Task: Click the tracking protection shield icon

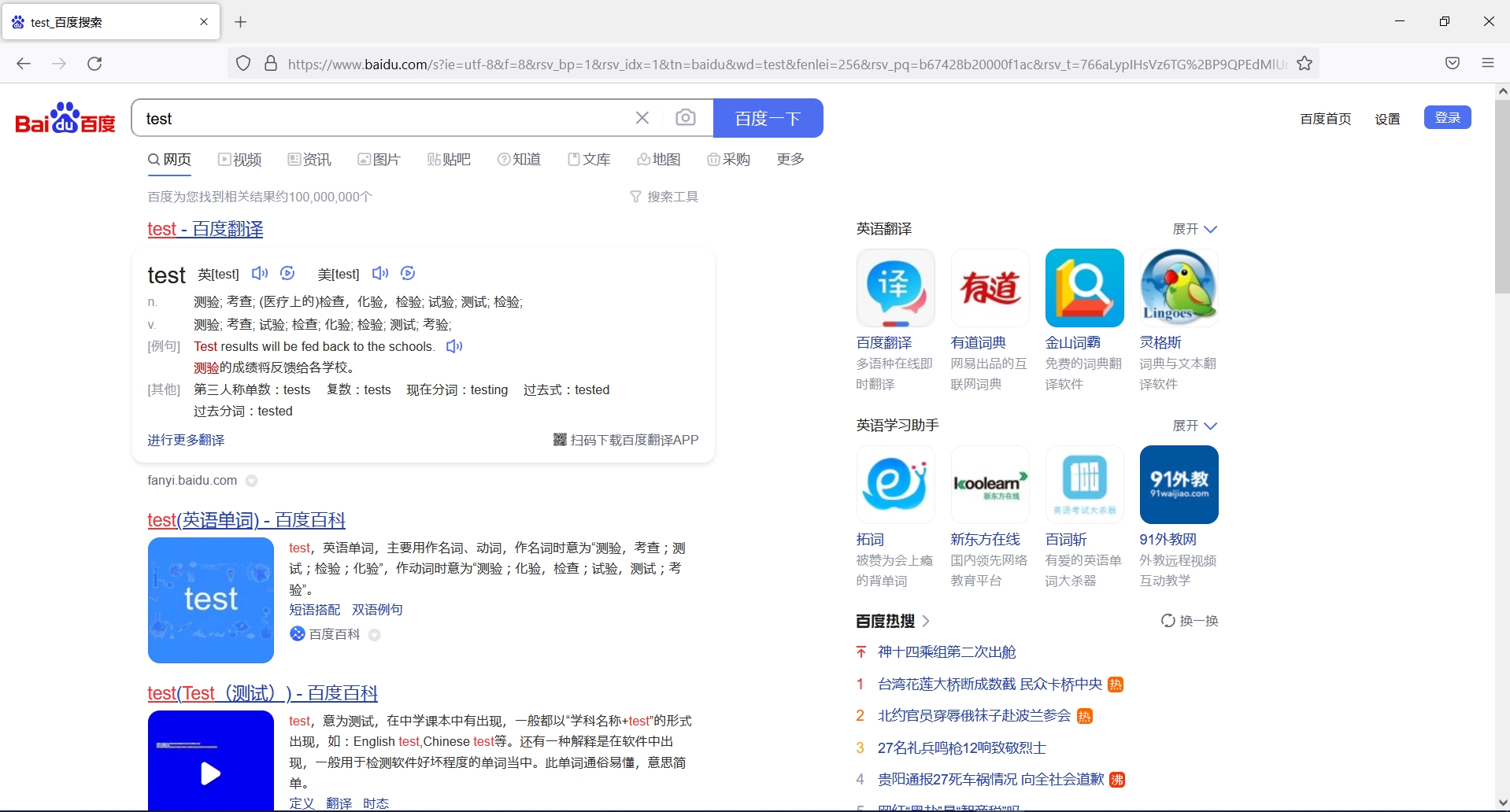Action: 242,63
